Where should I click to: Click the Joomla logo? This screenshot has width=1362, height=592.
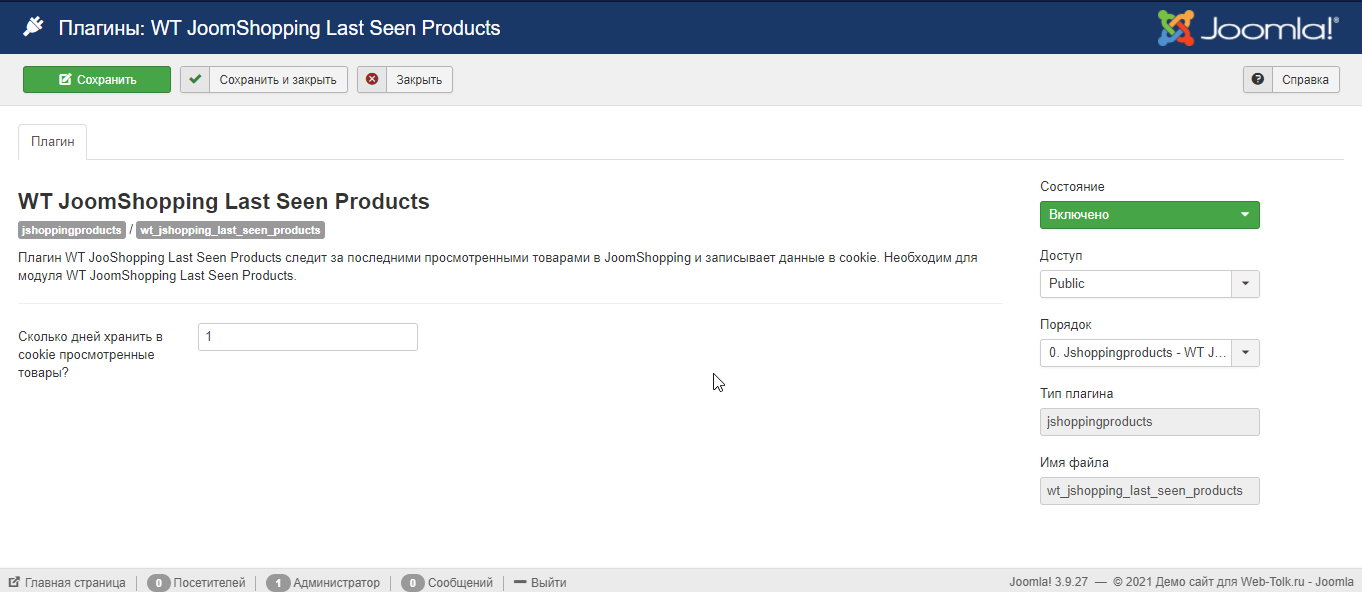pos(1247,28)
